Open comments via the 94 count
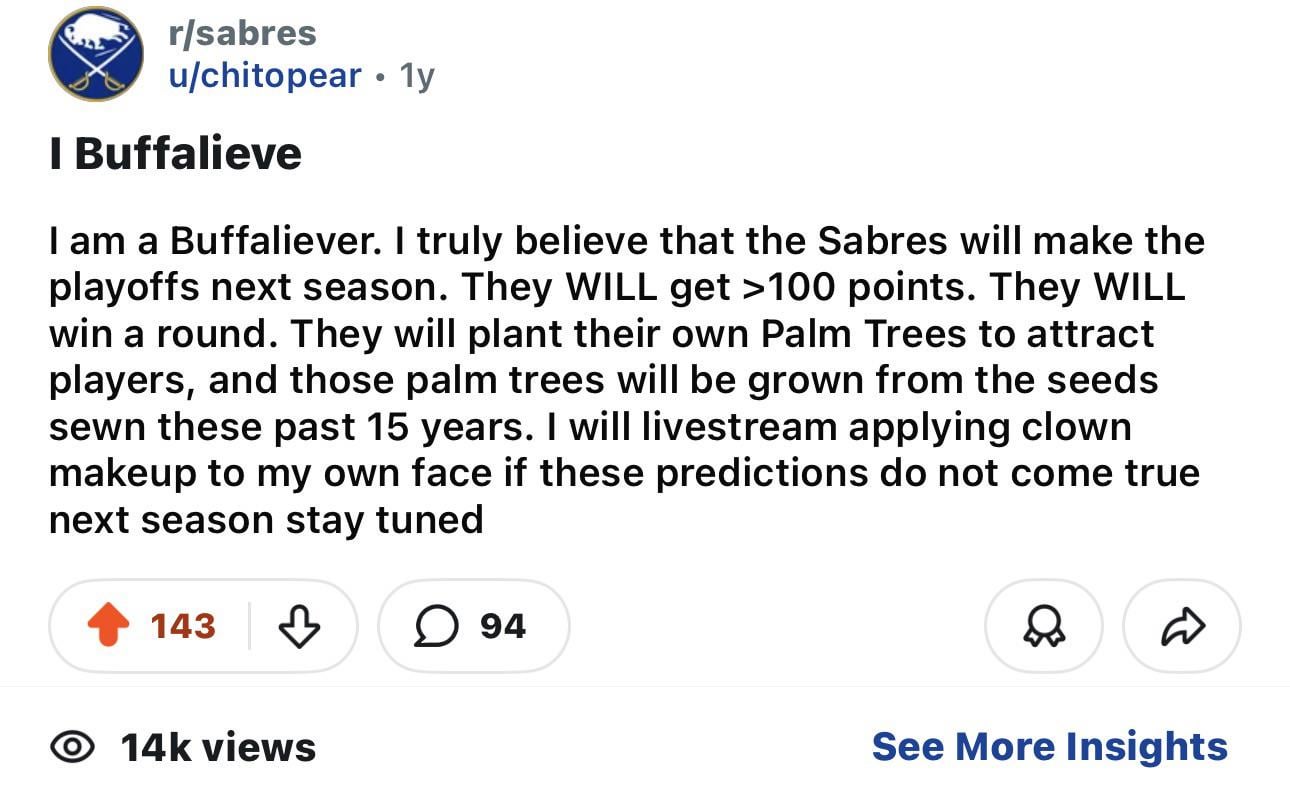1290x792 pixels. (x=503, y=626)
